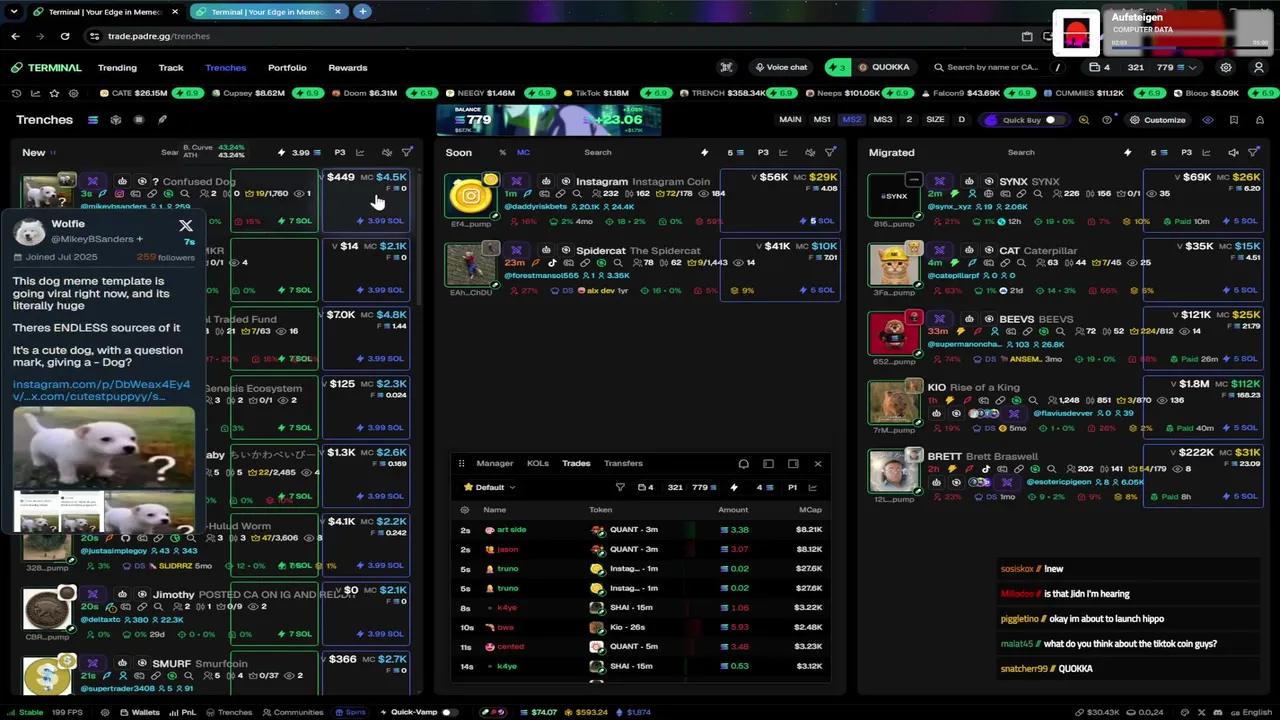This screenshot has height=720, width=1280.
Task: Select the cube chain icon beside Trenches
Action: click(x=116, y=120)
